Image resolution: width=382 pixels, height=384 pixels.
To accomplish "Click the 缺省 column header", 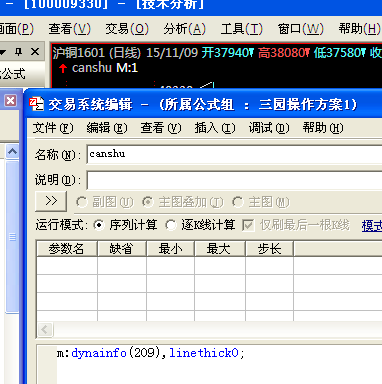I will coord(122,249).
